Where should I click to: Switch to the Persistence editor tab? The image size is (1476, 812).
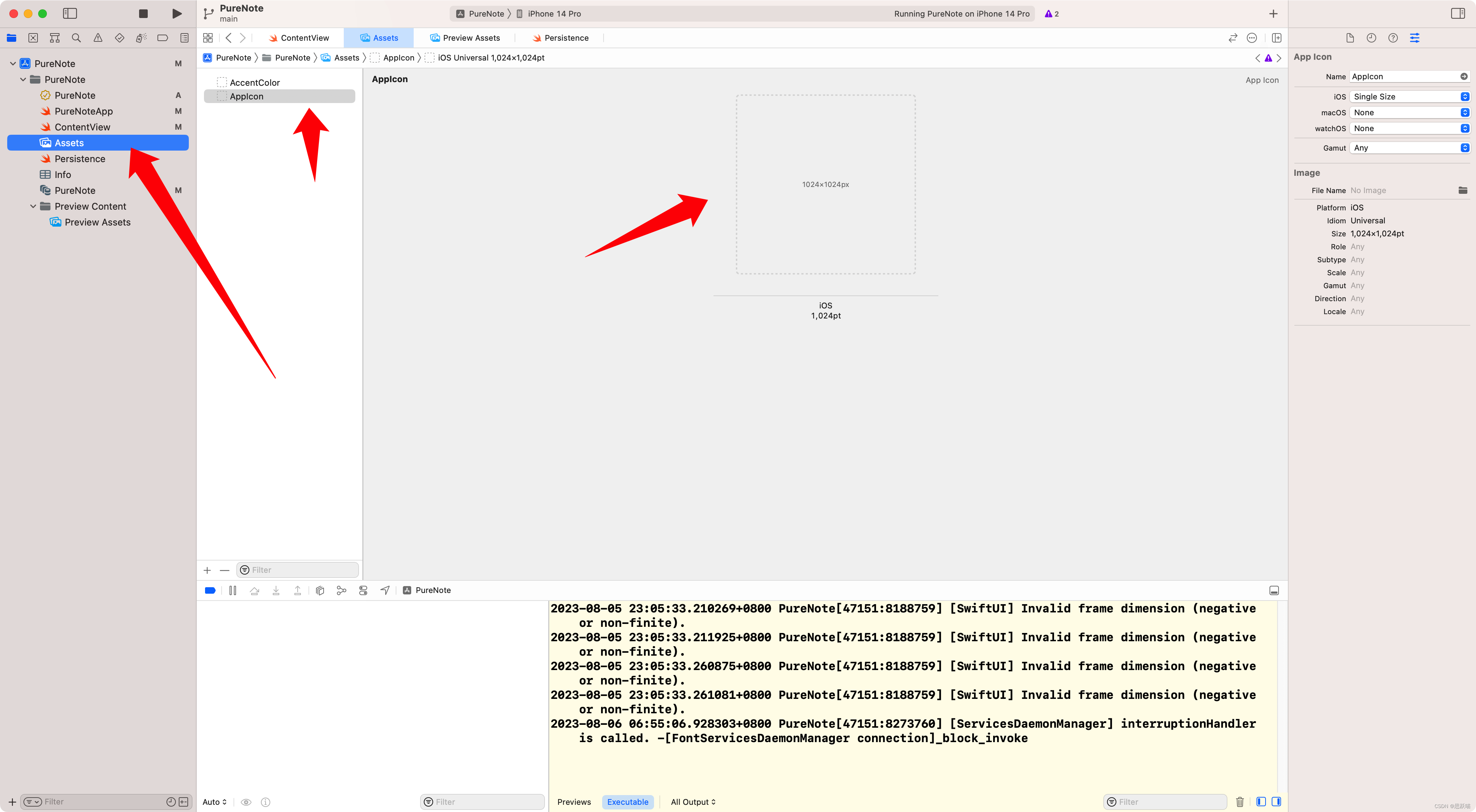[560, 38]
